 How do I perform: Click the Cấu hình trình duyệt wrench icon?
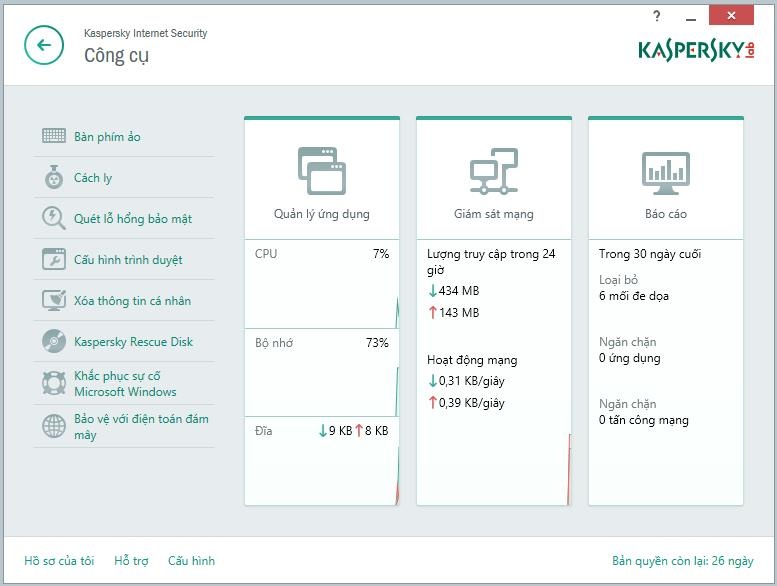coord(54,260)
